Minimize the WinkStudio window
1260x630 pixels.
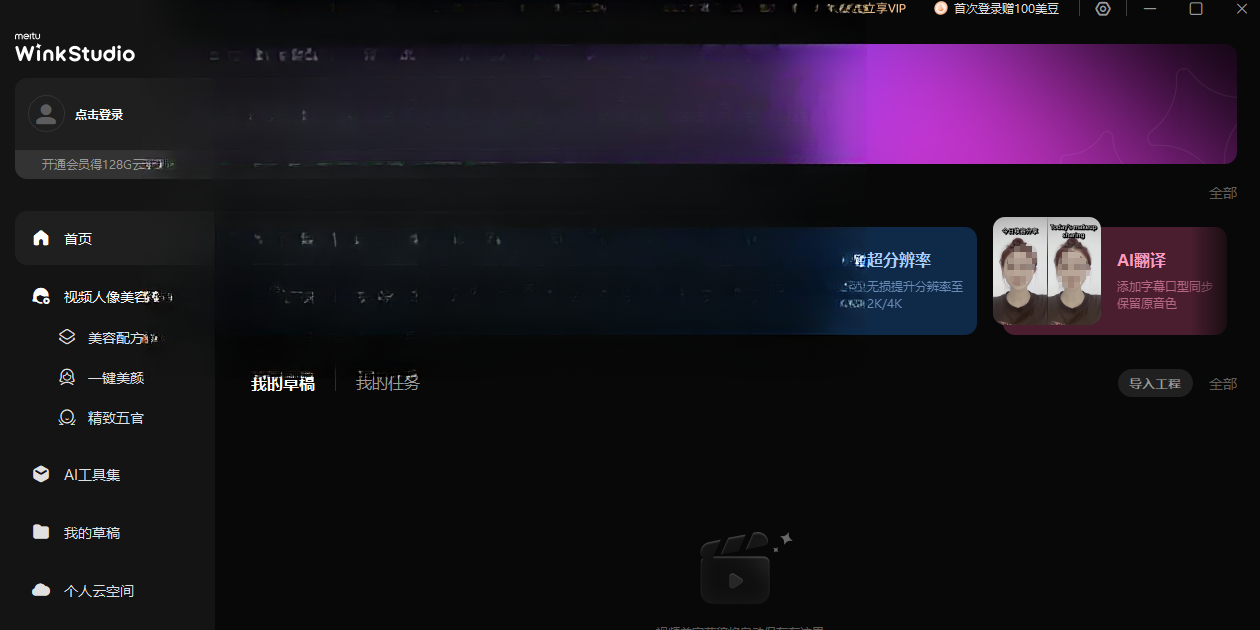(x=1150, y=8)
